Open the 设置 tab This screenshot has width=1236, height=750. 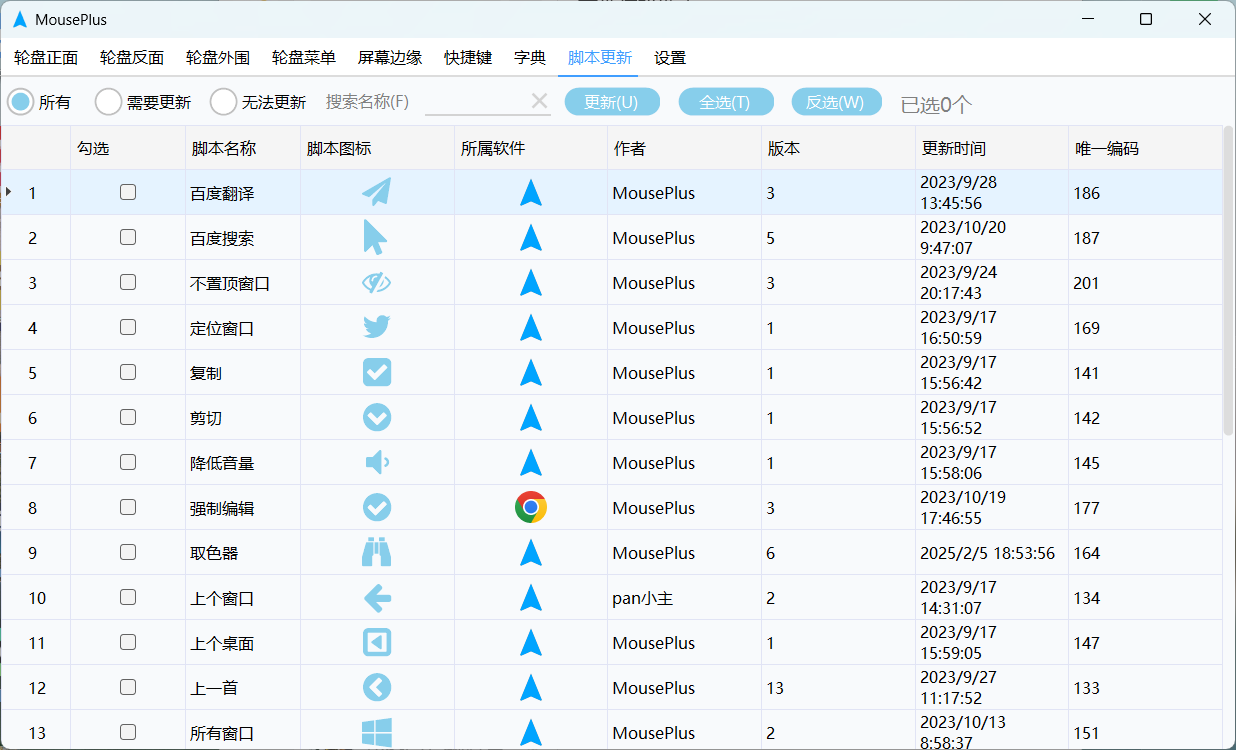[x=670, y=58]
